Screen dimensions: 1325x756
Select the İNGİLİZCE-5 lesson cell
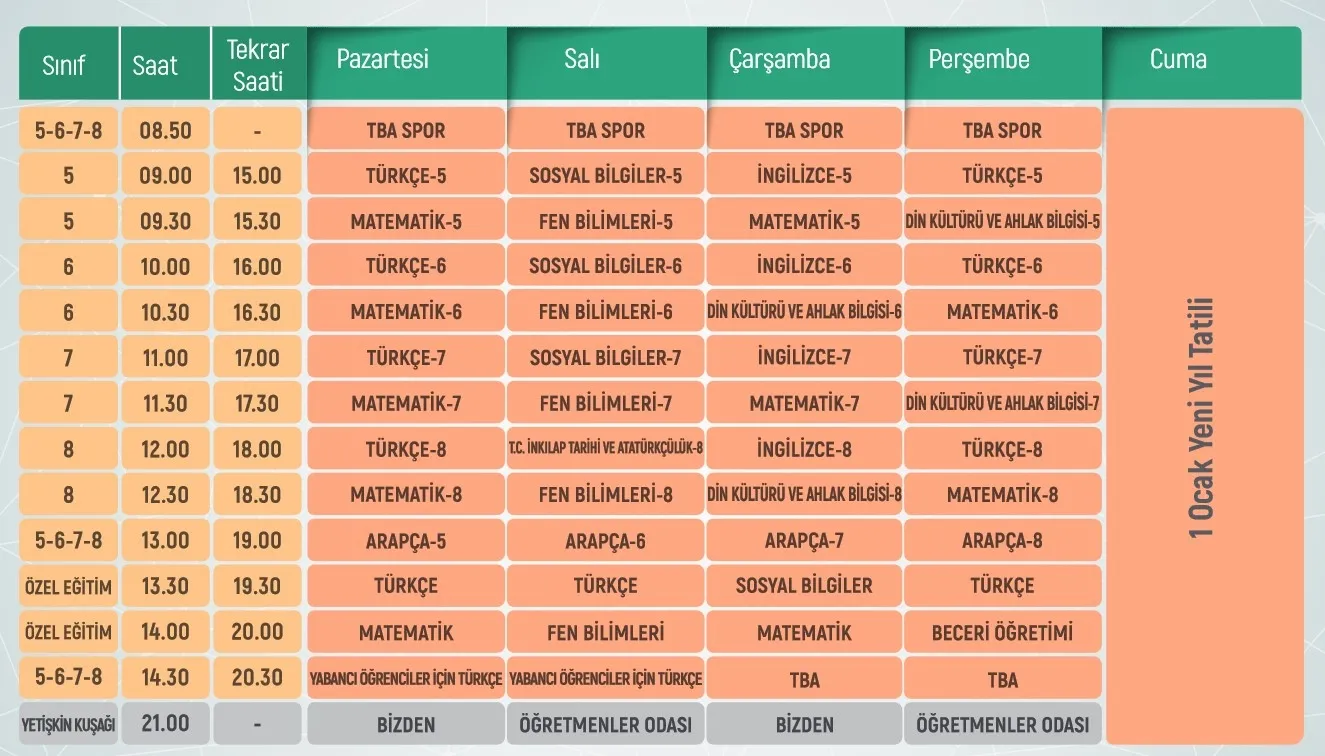click(805, 176)
